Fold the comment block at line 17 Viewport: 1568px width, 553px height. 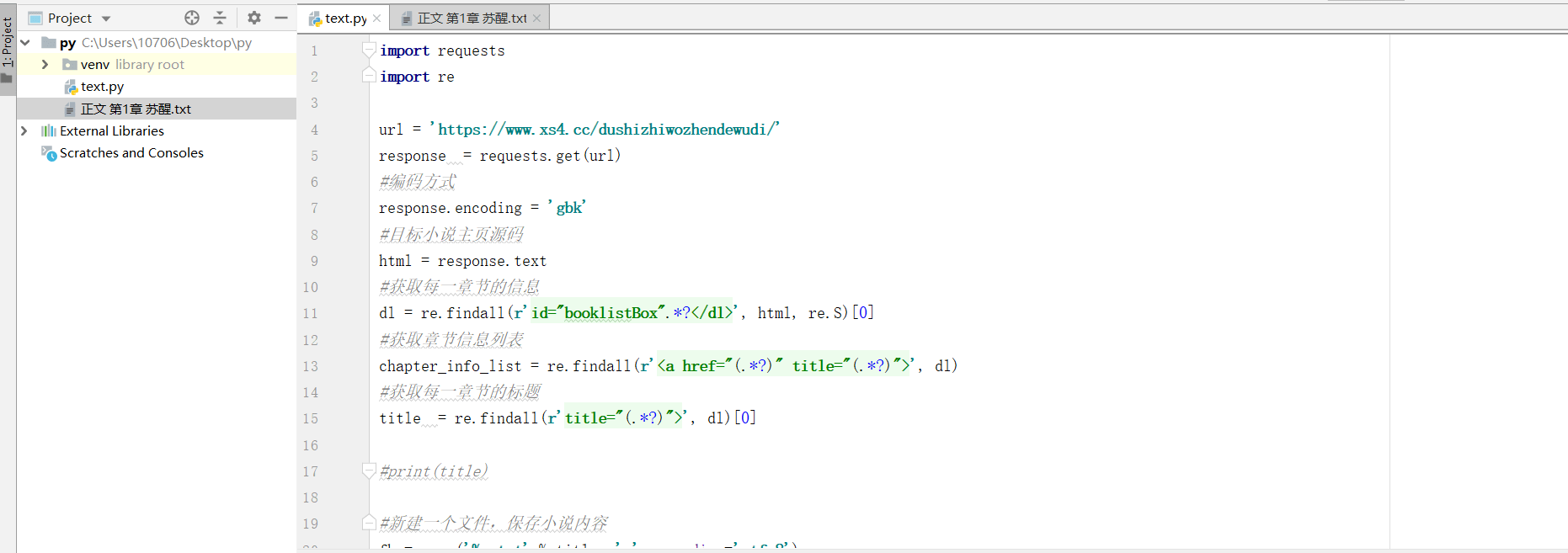click(369, 471)
